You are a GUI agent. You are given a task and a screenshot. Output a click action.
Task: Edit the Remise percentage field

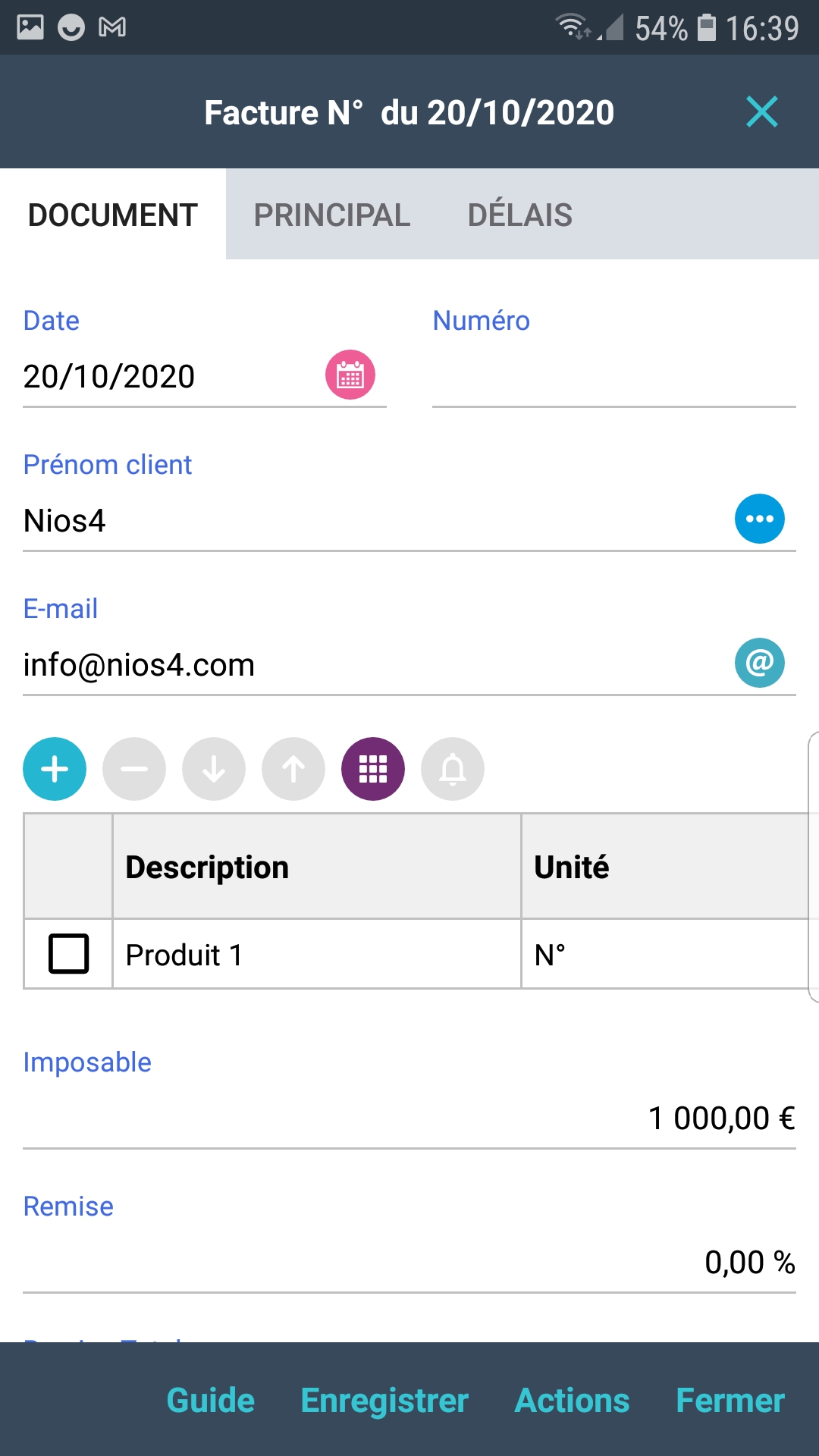(x=409, y=1262)
